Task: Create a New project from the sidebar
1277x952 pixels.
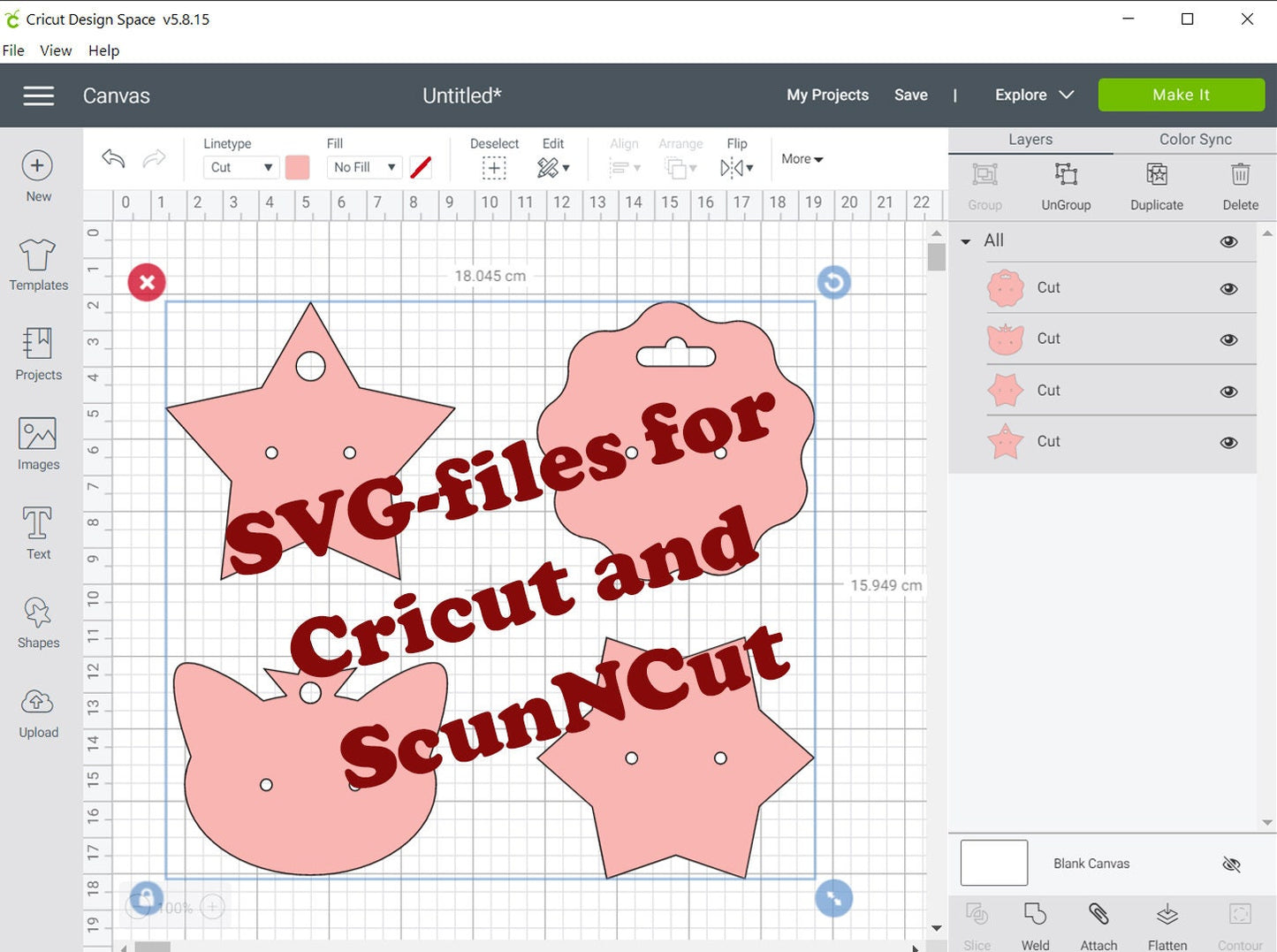Action: [38, 176]
